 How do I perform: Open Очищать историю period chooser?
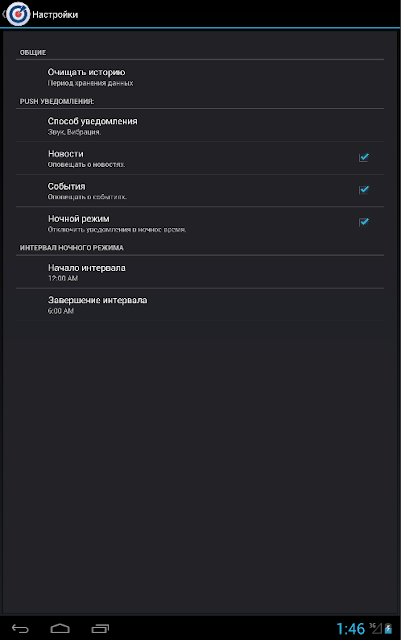pyautogui.click(x=200, y=77)
